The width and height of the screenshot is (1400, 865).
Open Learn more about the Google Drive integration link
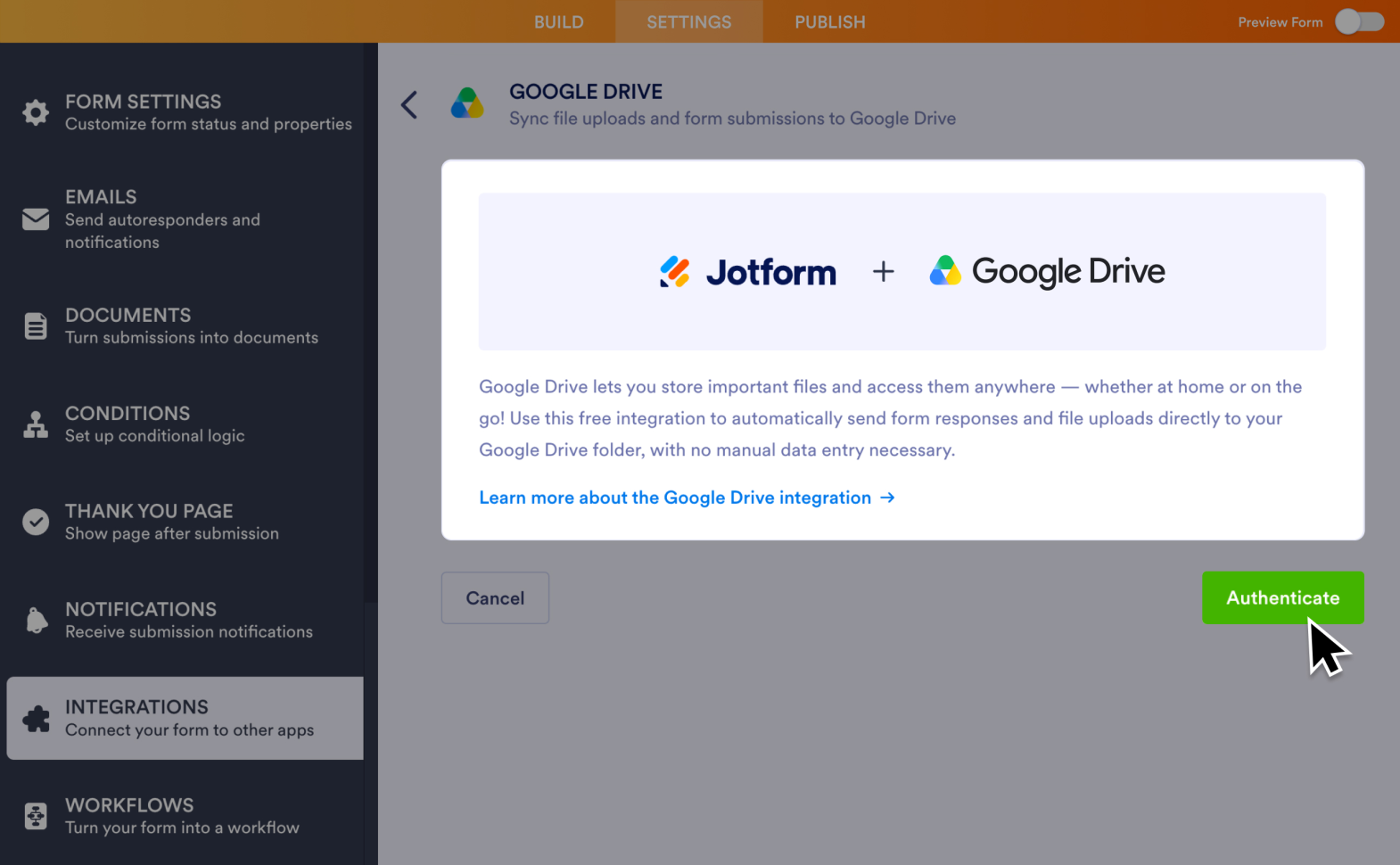click(x=687, y=498)
